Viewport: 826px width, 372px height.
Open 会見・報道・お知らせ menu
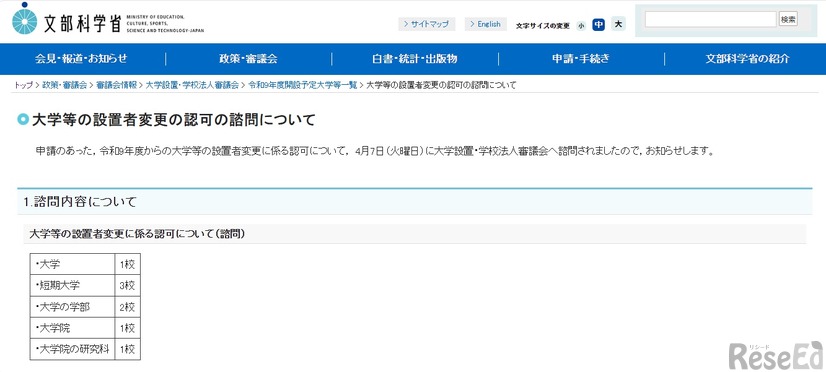(x=81, y=59)
